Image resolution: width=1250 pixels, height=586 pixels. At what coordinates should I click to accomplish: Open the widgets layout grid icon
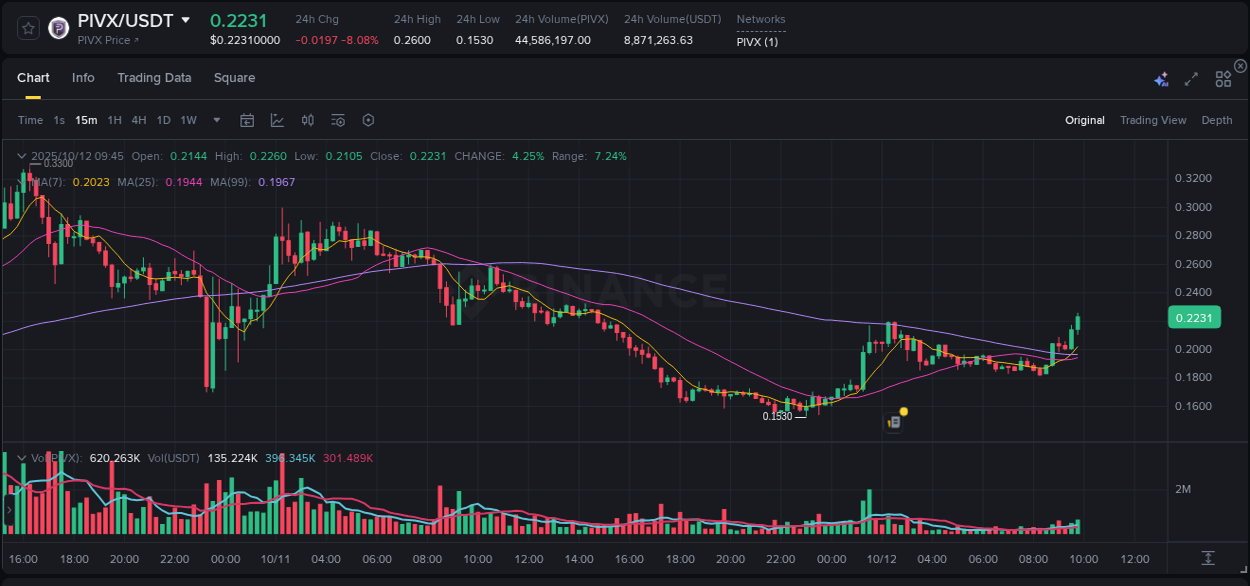(x=1222, y=78)
